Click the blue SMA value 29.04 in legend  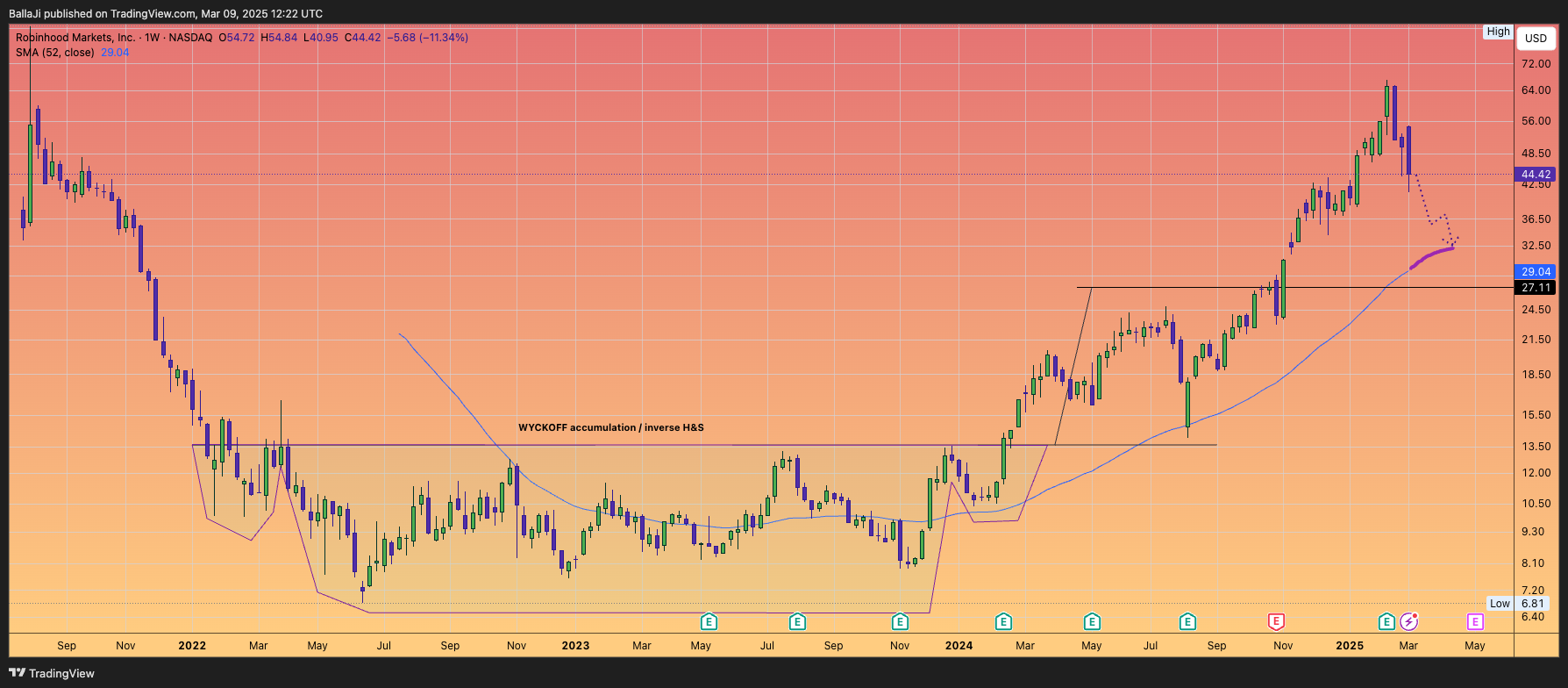pyautogui.click(x=115, y=53)
